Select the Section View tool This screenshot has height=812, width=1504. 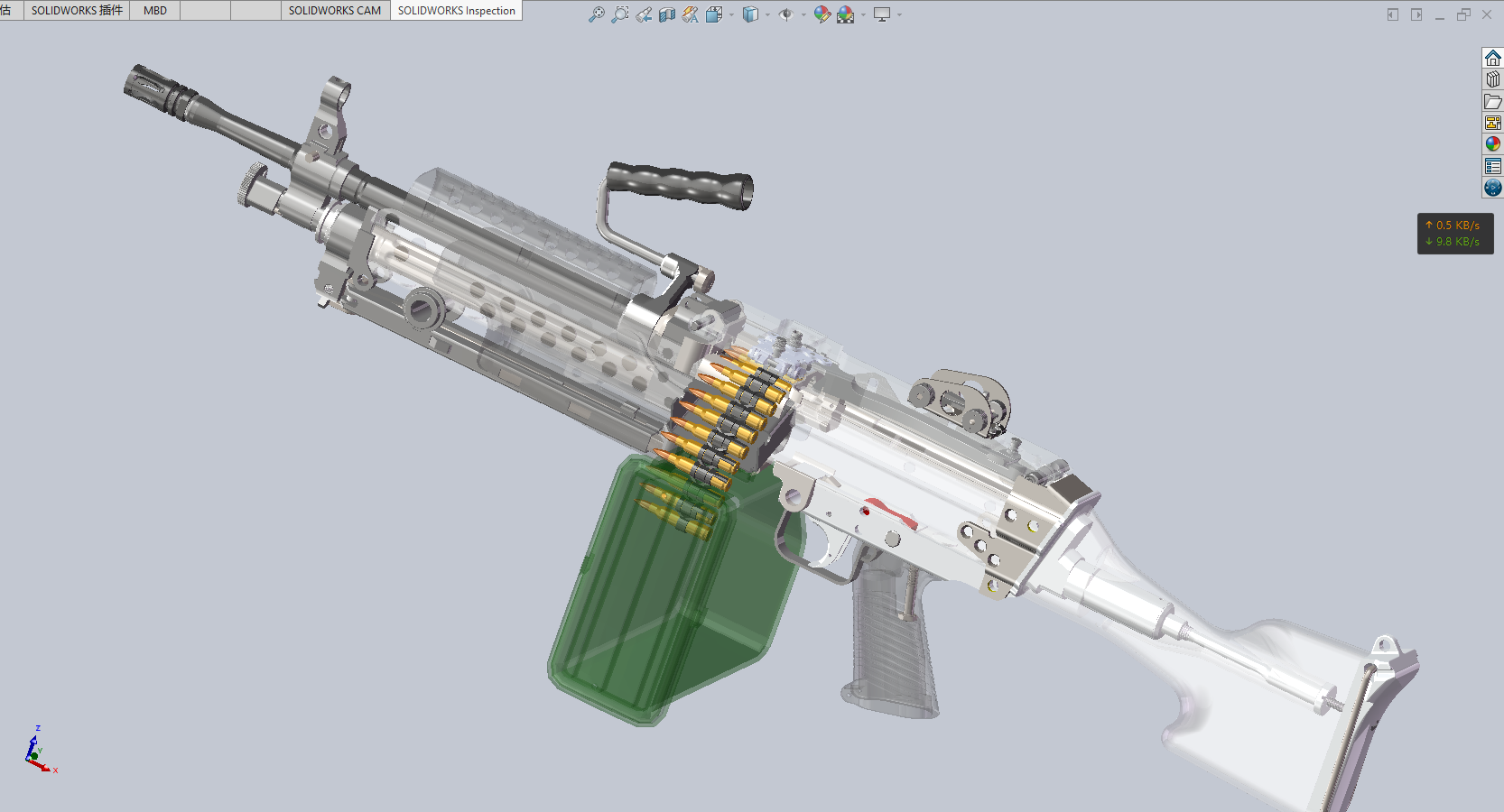click(x=666, y=15)
